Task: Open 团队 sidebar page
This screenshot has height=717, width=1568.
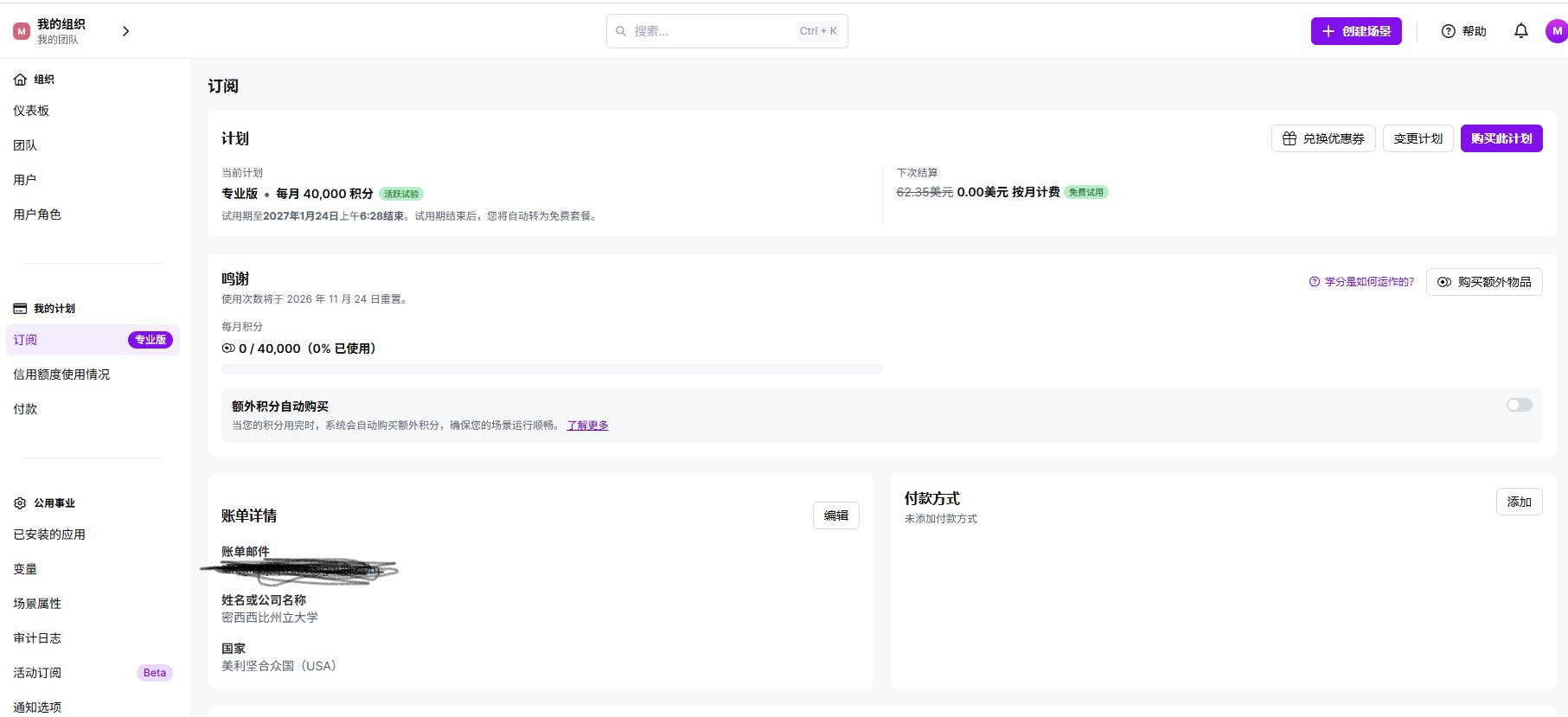Action: pyautogui.click(x=25, y=145)
